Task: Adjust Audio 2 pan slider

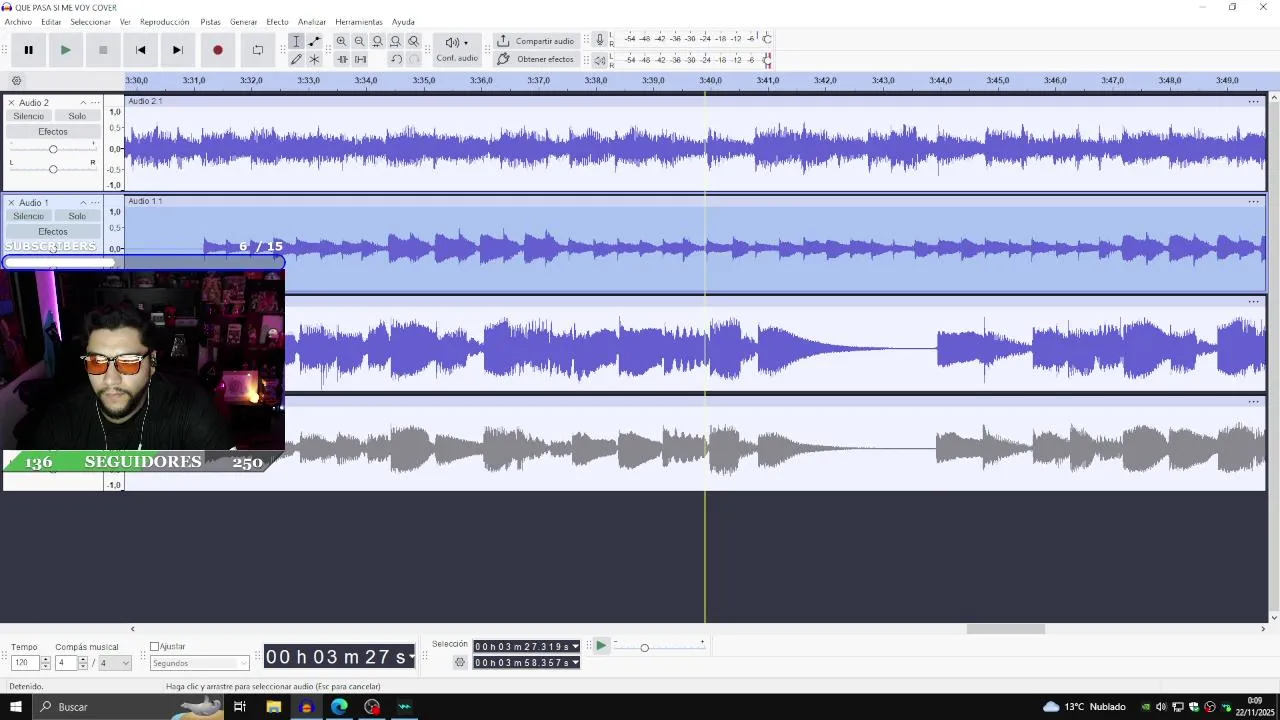Action: coord(53,169)
